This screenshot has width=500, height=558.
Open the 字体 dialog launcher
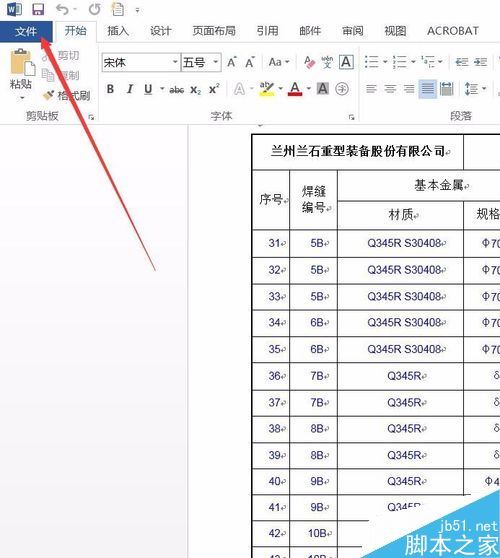tap(352, 117)
